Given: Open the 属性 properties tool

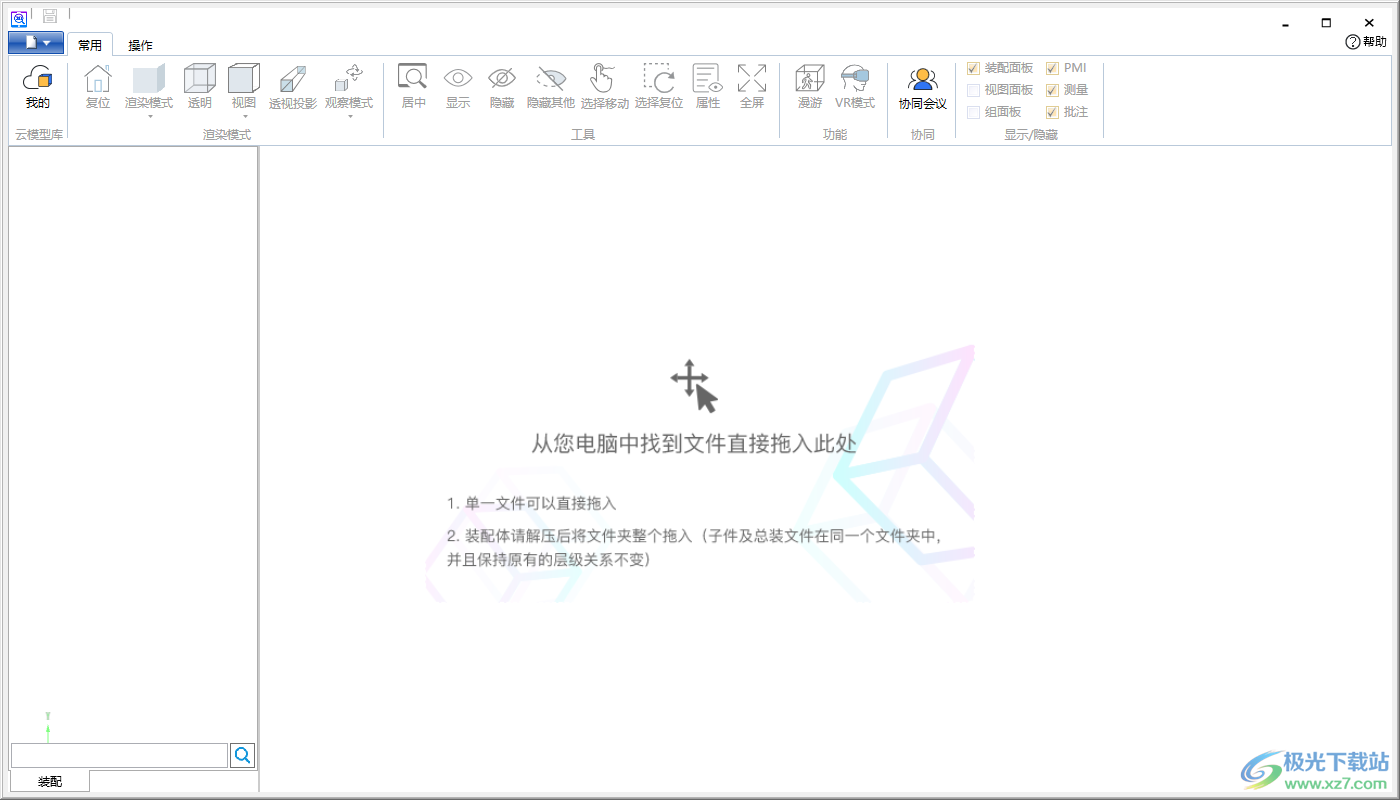Looking at the screenshot, I should point(708,88).
